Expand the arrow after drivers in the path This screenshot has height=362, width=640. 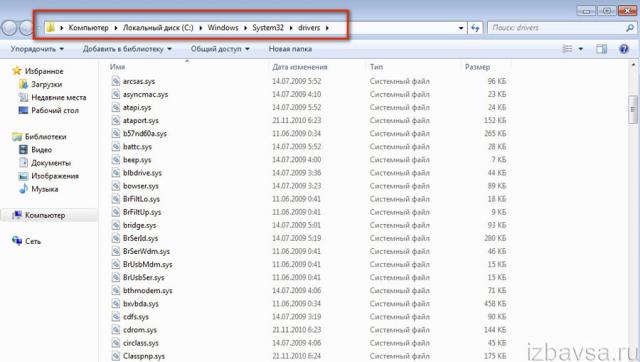click(327, 28)
